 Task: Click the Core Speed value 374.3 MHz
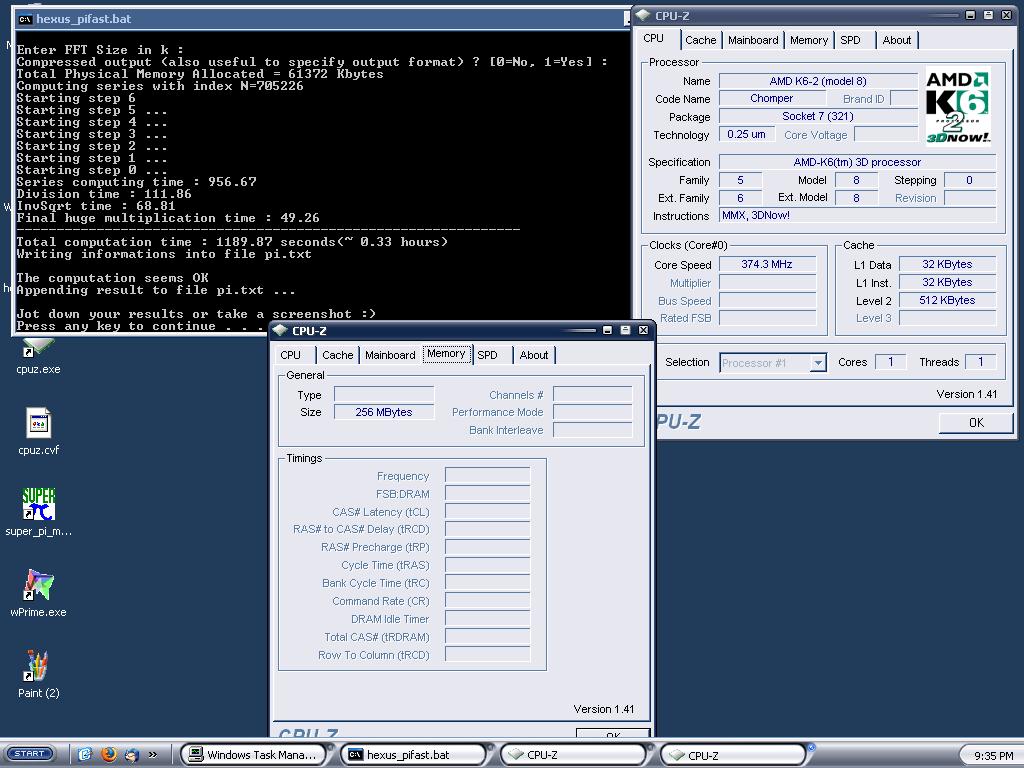(767, 264)
